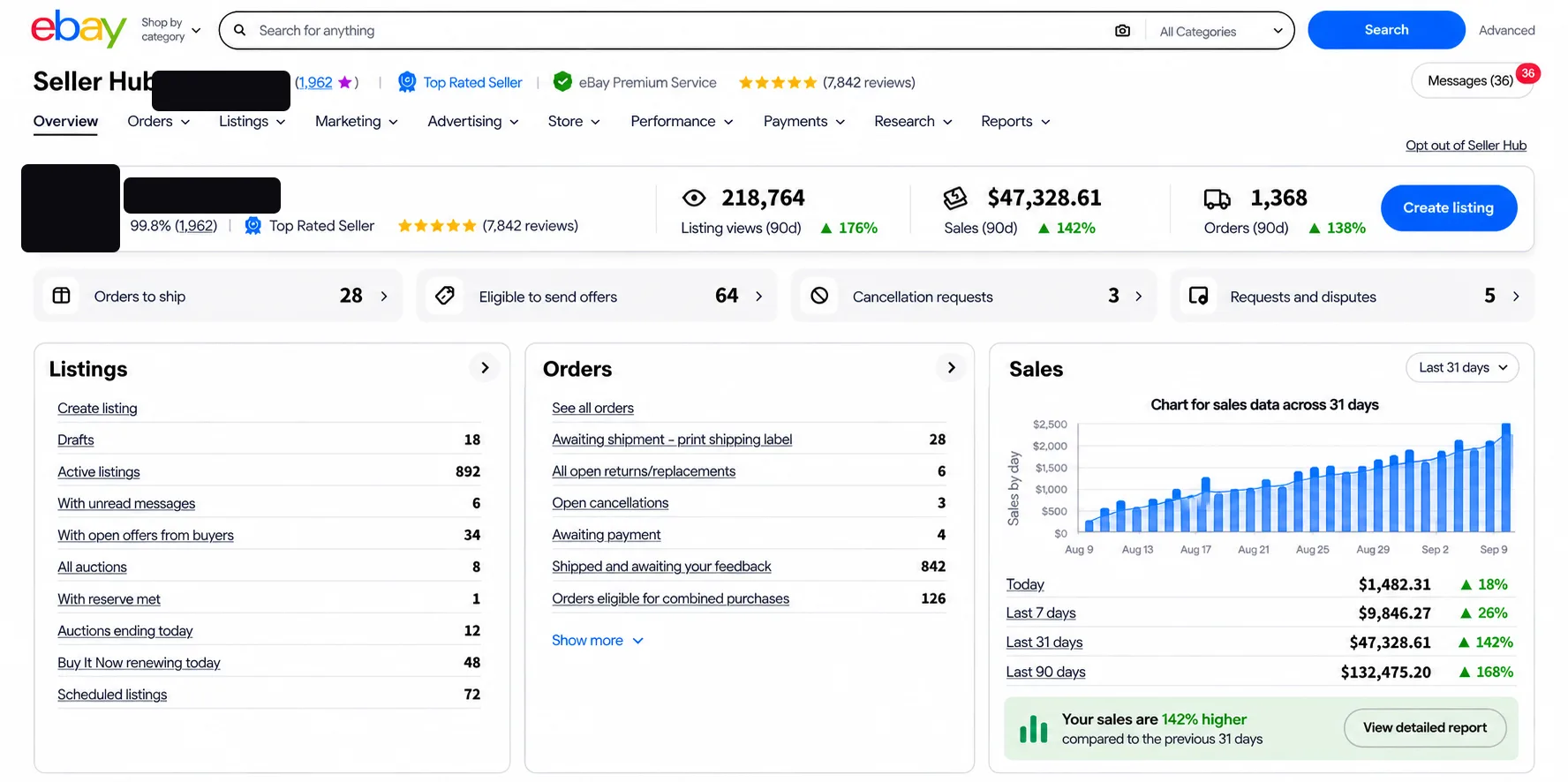
Task: Expand the Shop by category dropdown
Action: (171, 30)
